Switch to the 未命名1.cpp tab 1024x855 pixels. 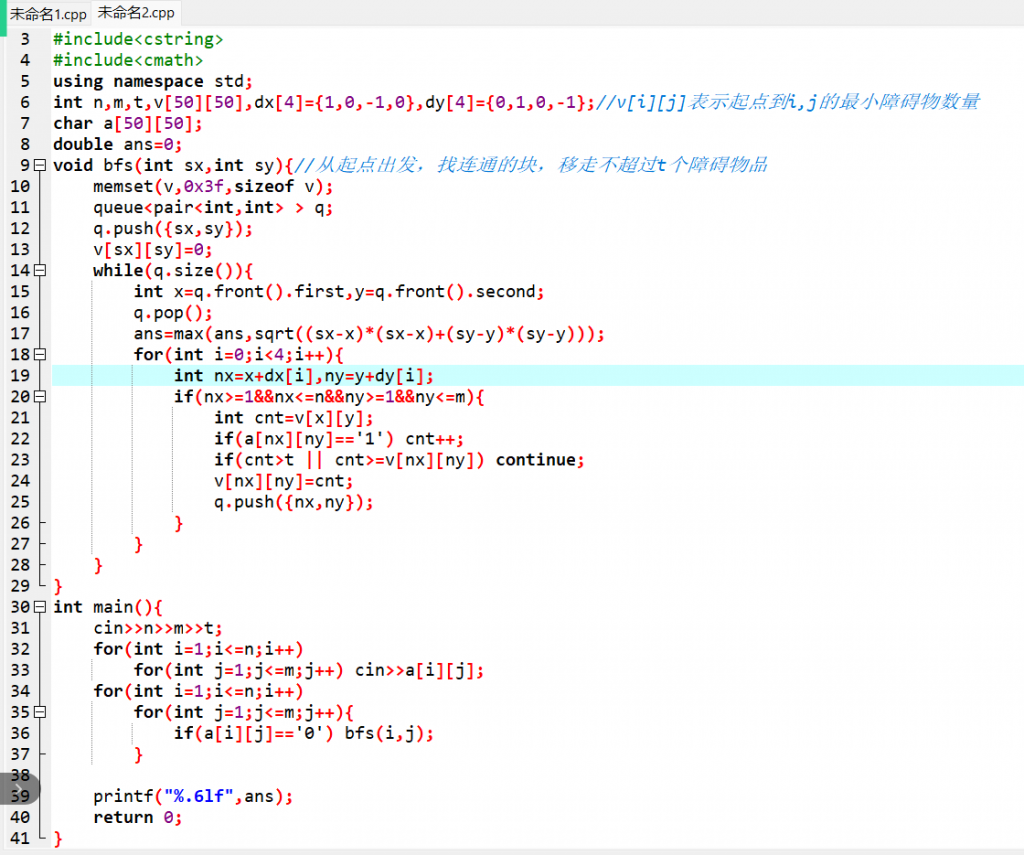tap(48, 14)
